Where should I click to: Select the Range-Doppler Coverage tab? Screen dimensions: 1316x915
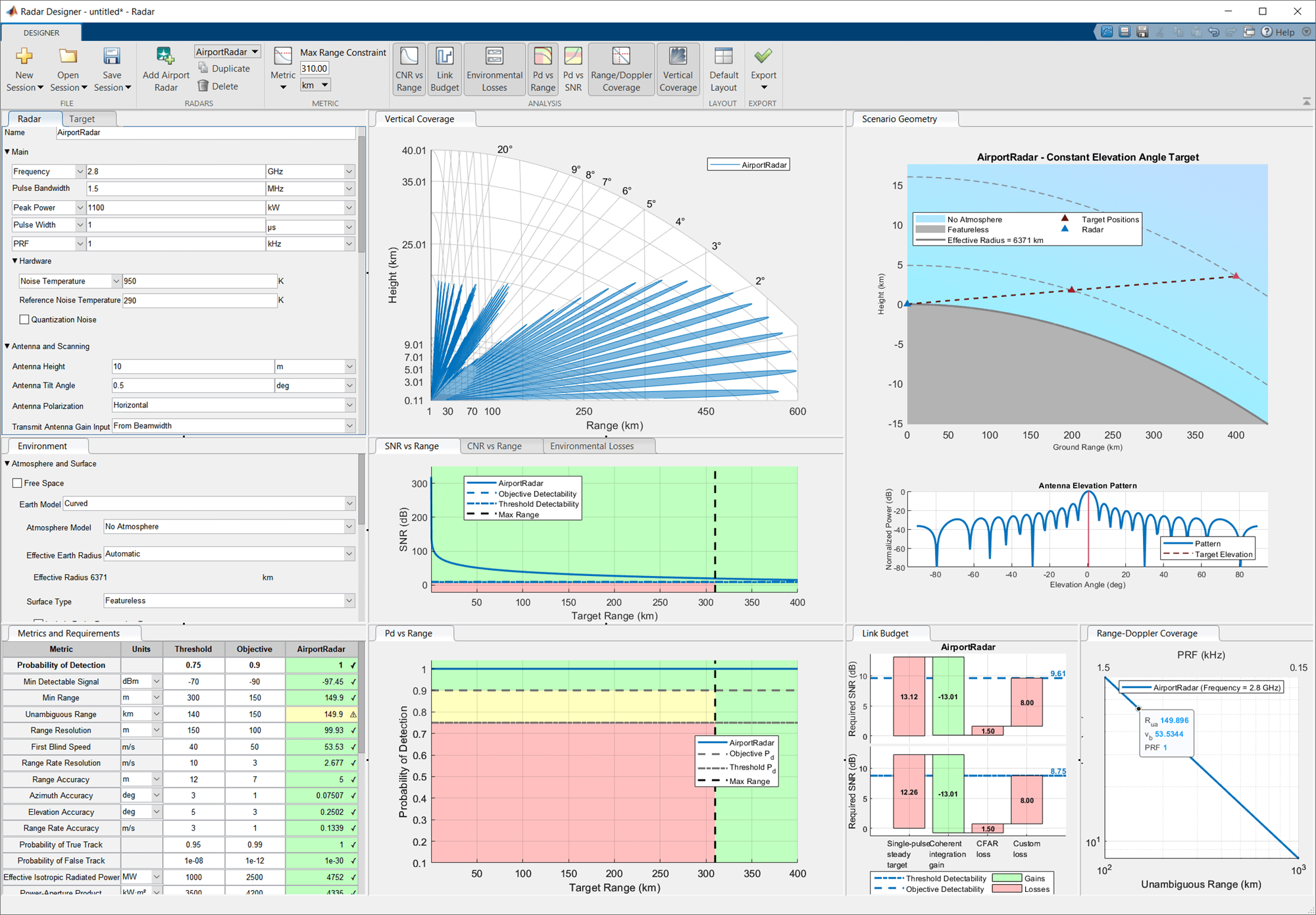pos(1146,633)
